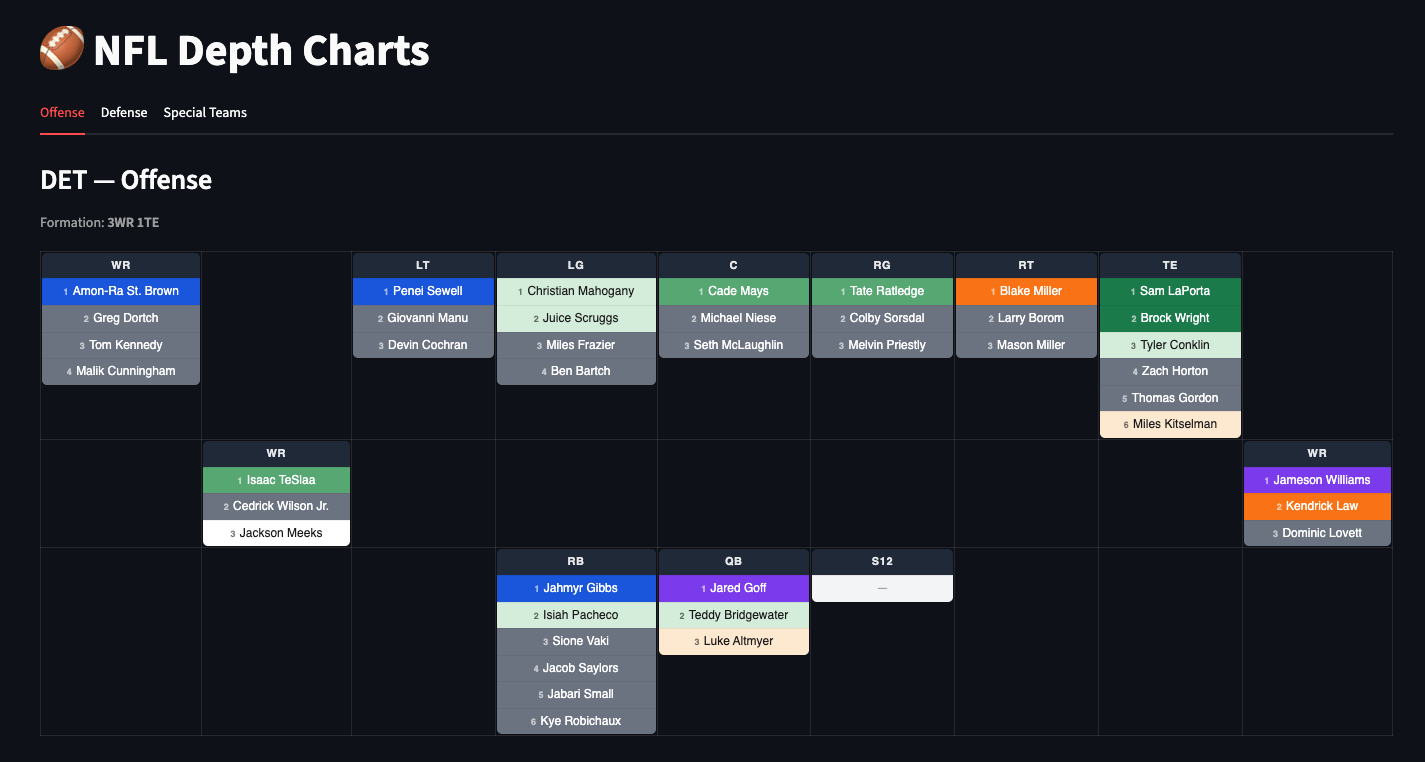Viewport: 1425px width, 762px height.
Task: Select tight end Sam LaPorta
Action: click(x=1170, y=291)
